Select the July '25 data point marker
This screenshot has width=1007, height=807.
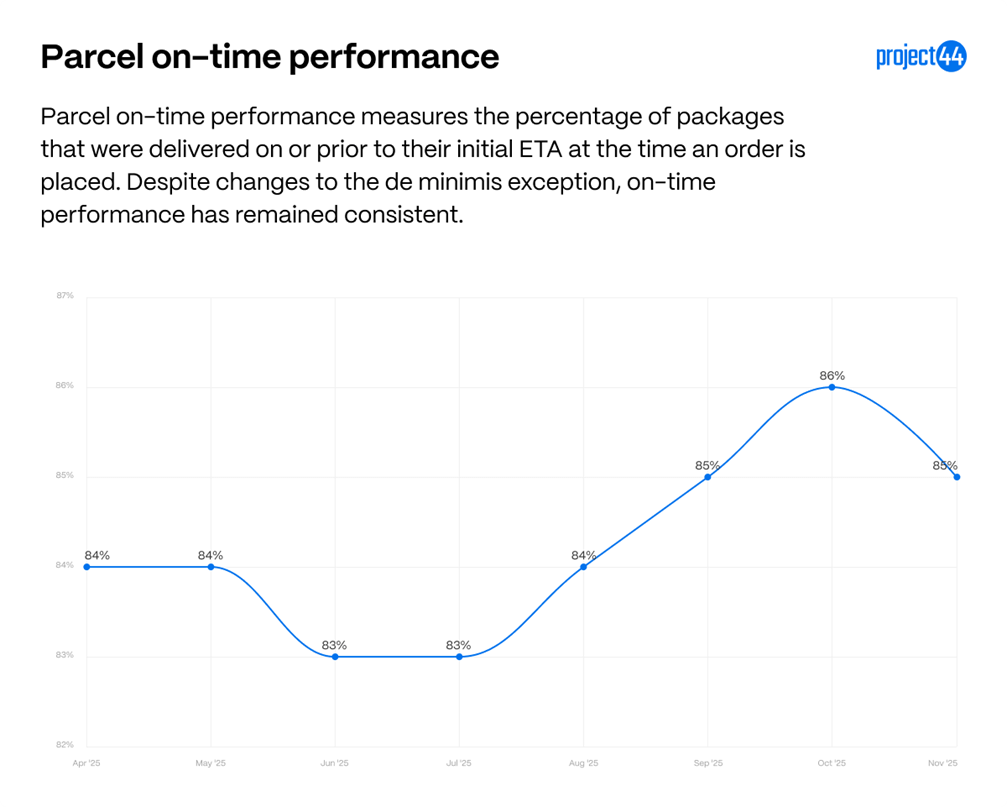pyautogui.click(x=459, y=657)
